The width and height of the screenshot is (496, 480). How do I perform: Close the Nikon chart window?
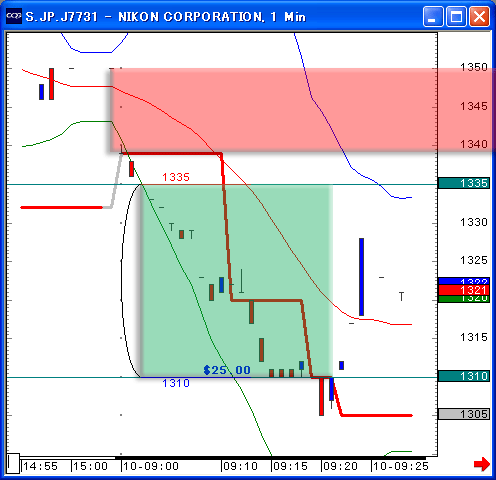tap(479, 16)
